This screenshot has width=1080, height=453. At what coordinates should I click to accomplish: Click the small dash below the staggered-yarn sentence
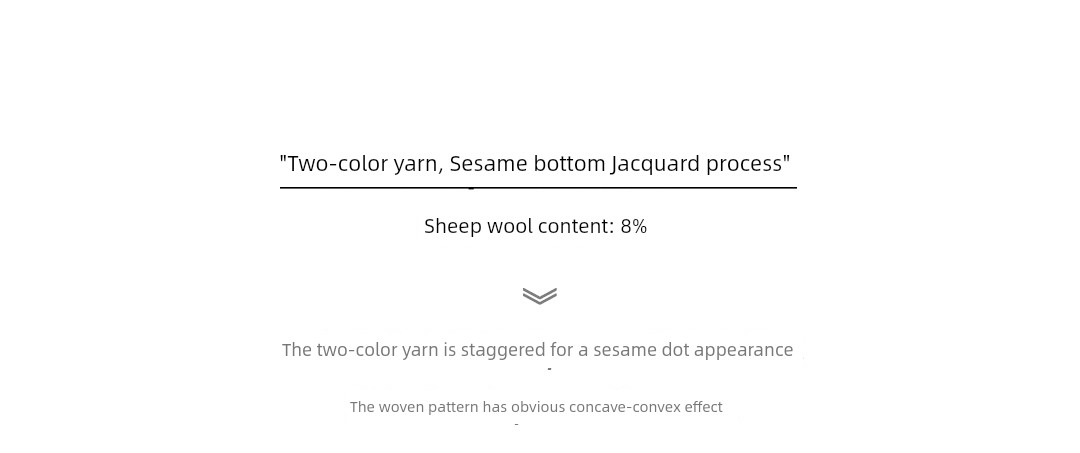[550, 370]
